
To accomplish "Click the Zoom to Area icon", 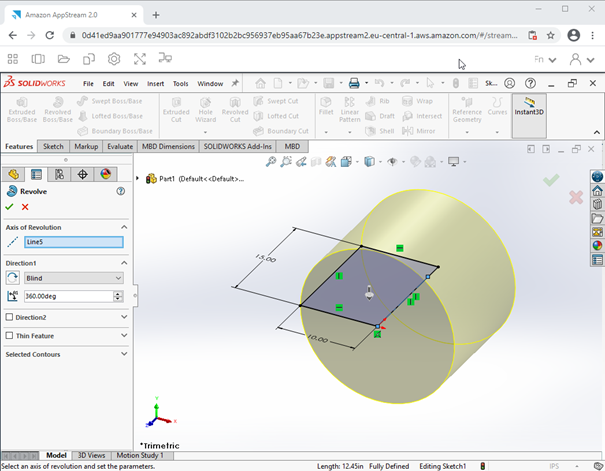I will [286, 162].
